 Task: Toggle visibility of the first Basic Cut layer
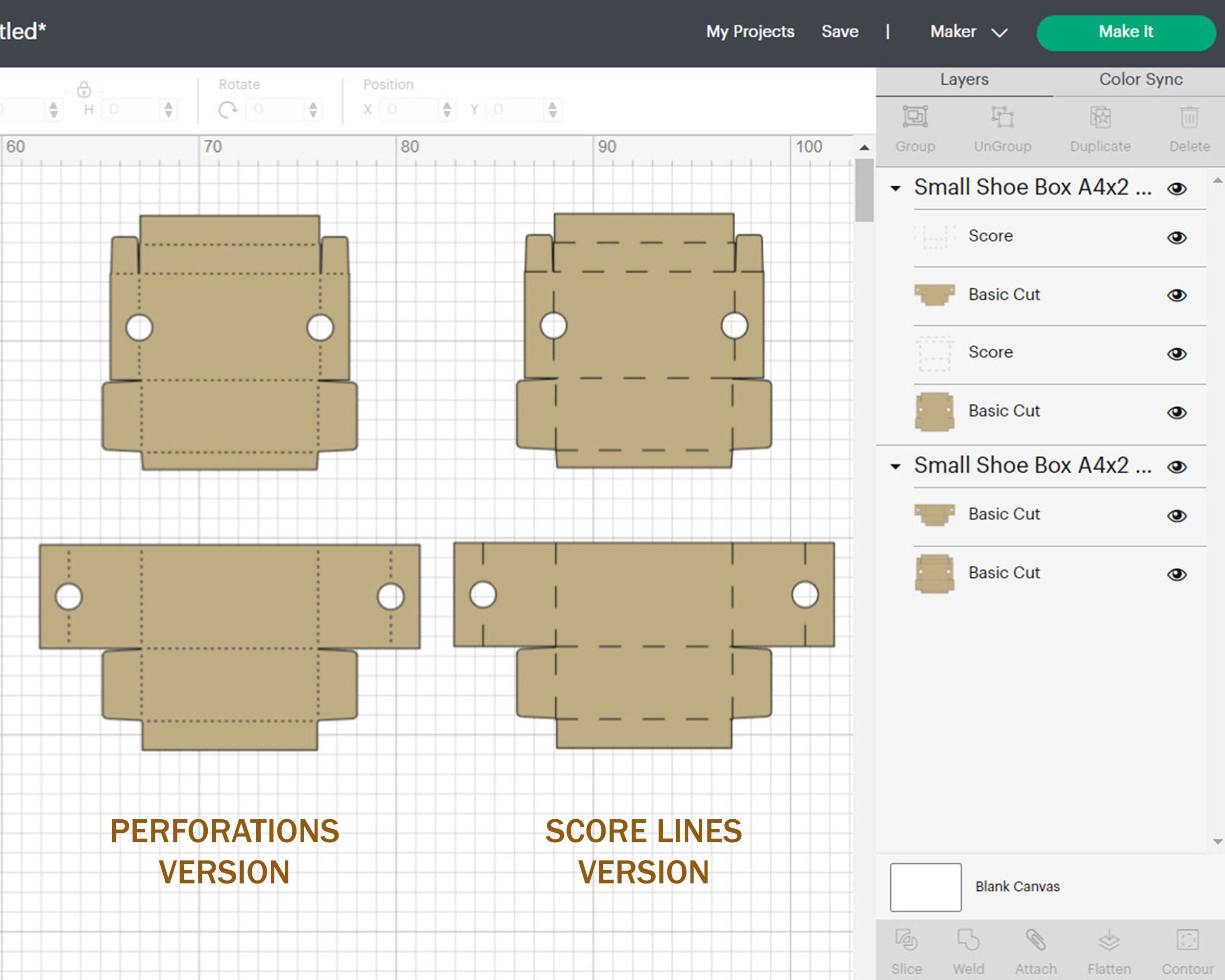[1177, 295]
